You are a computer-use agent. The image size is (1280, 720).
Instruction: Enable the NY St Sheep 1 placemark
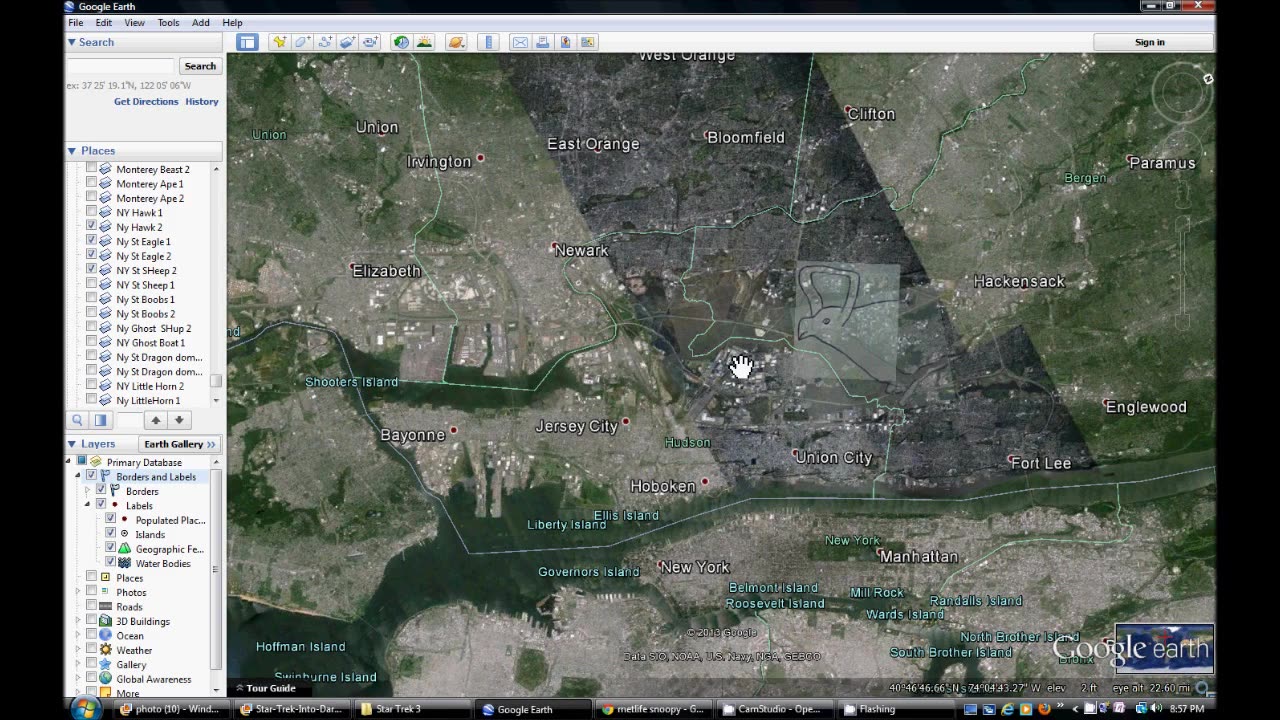93,285
